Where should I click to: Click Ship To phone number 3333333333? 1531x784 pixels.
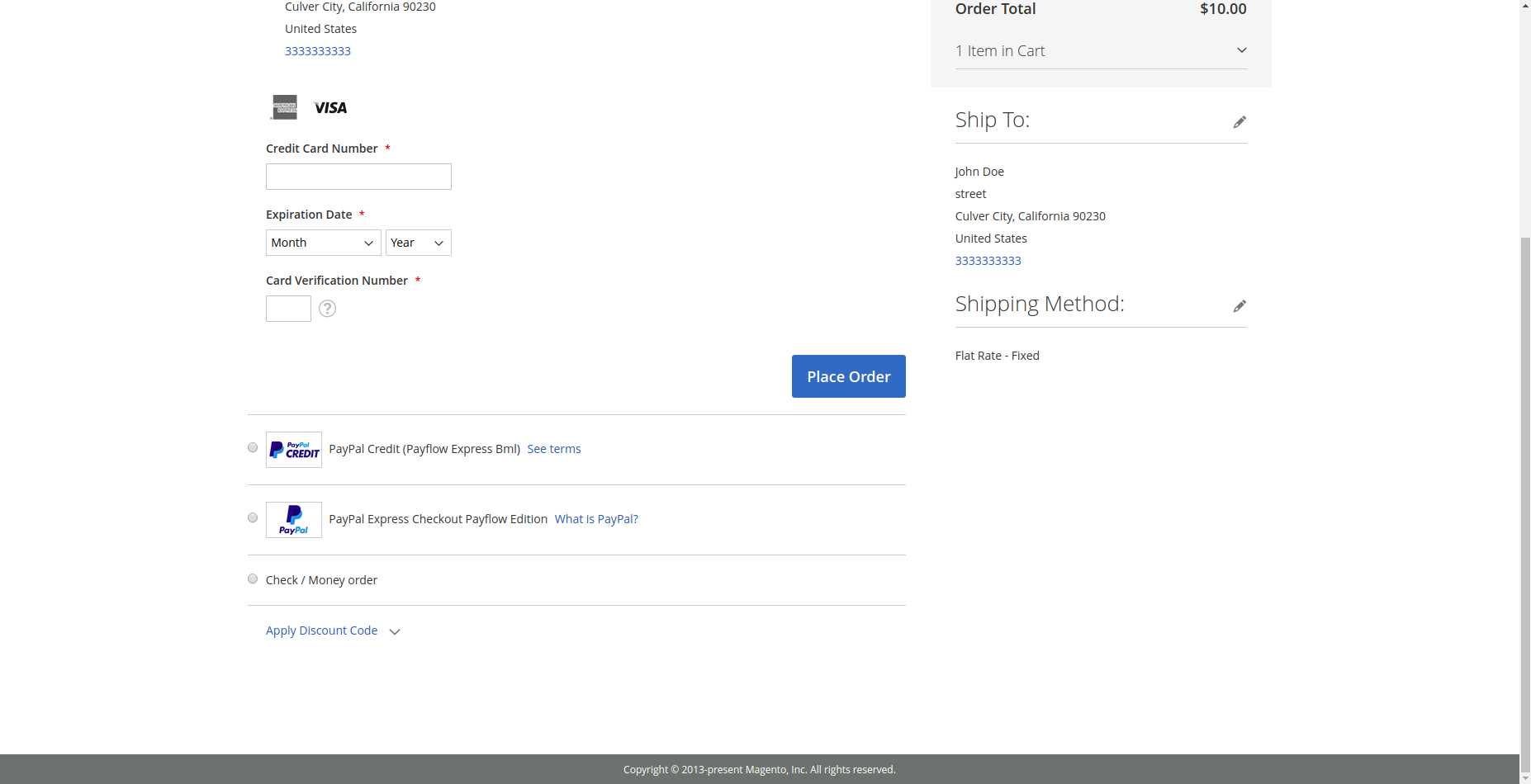(x=988, y=261)
